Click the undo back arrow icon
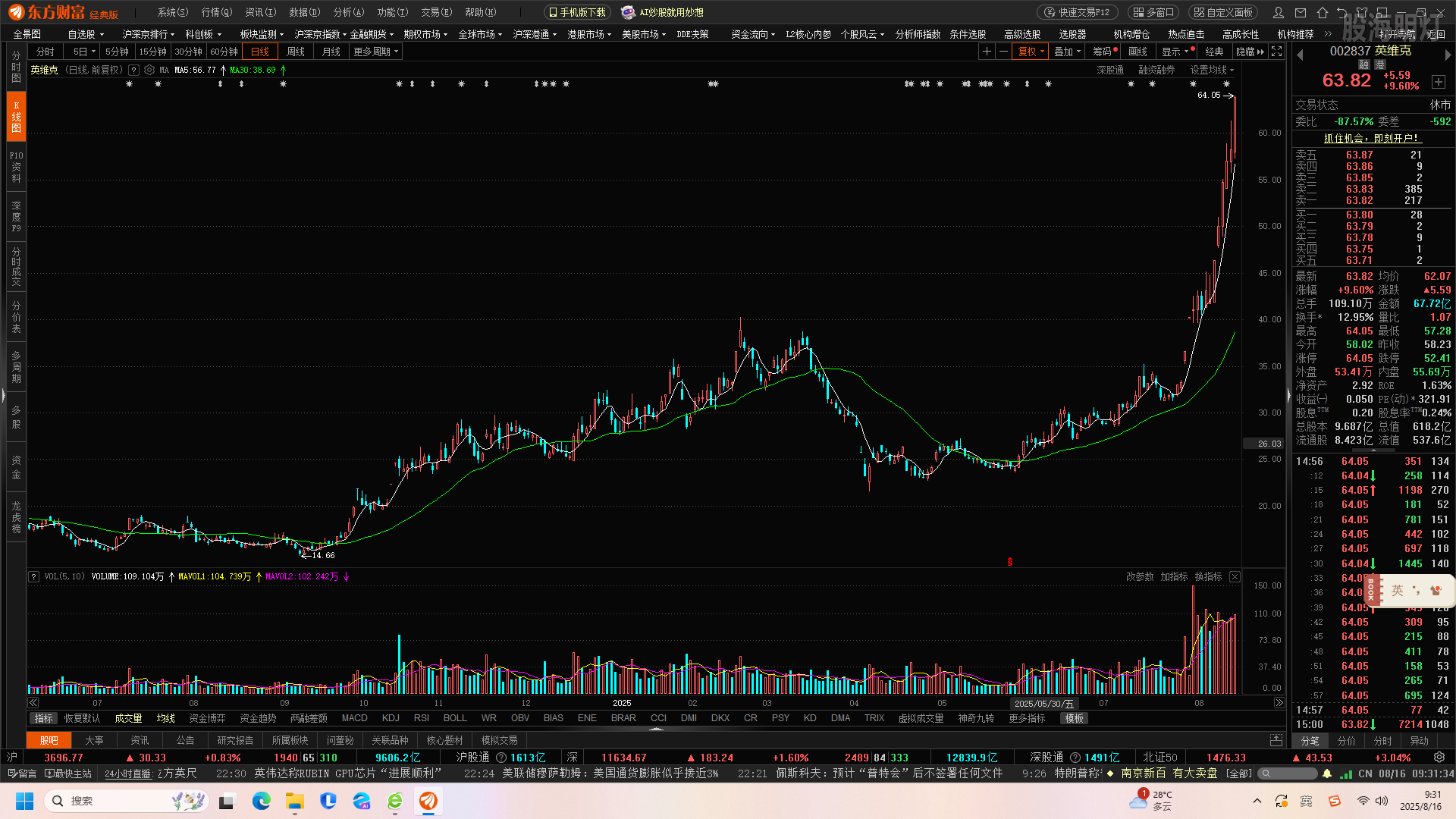This screenshot has width=1456, height=819. tap(1342, 12)
